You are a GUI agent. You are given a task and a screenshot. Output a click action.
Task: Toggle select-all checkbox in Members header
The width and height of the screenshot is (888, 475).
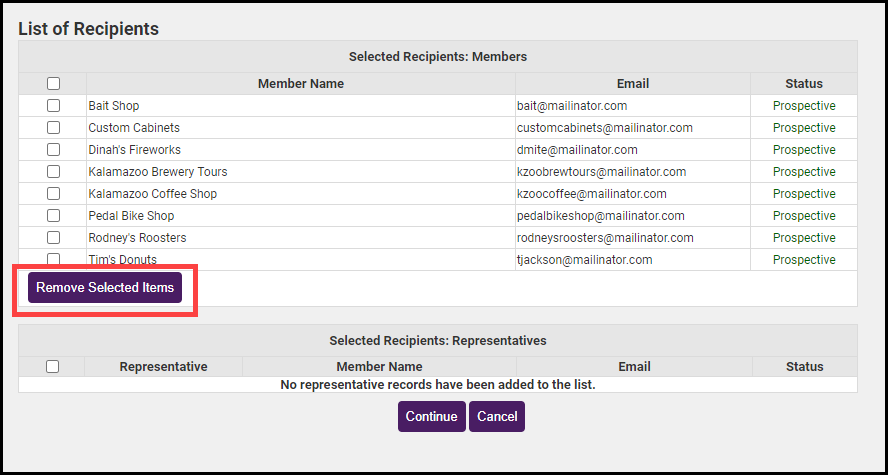pyautogui.click(x=53, y=84)
